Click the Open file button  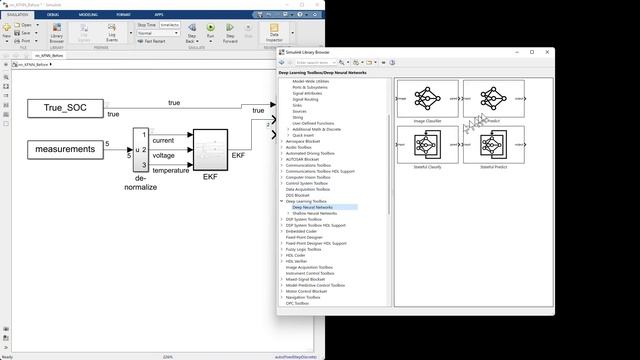[x=23, y=25]
